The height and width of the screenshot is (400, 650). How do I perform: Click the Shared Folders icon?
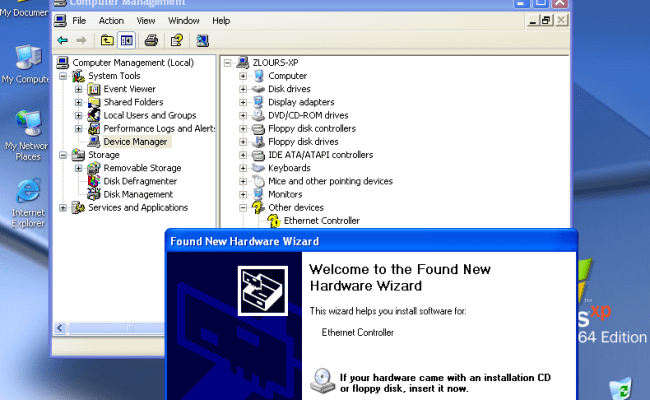coord(94,102)
